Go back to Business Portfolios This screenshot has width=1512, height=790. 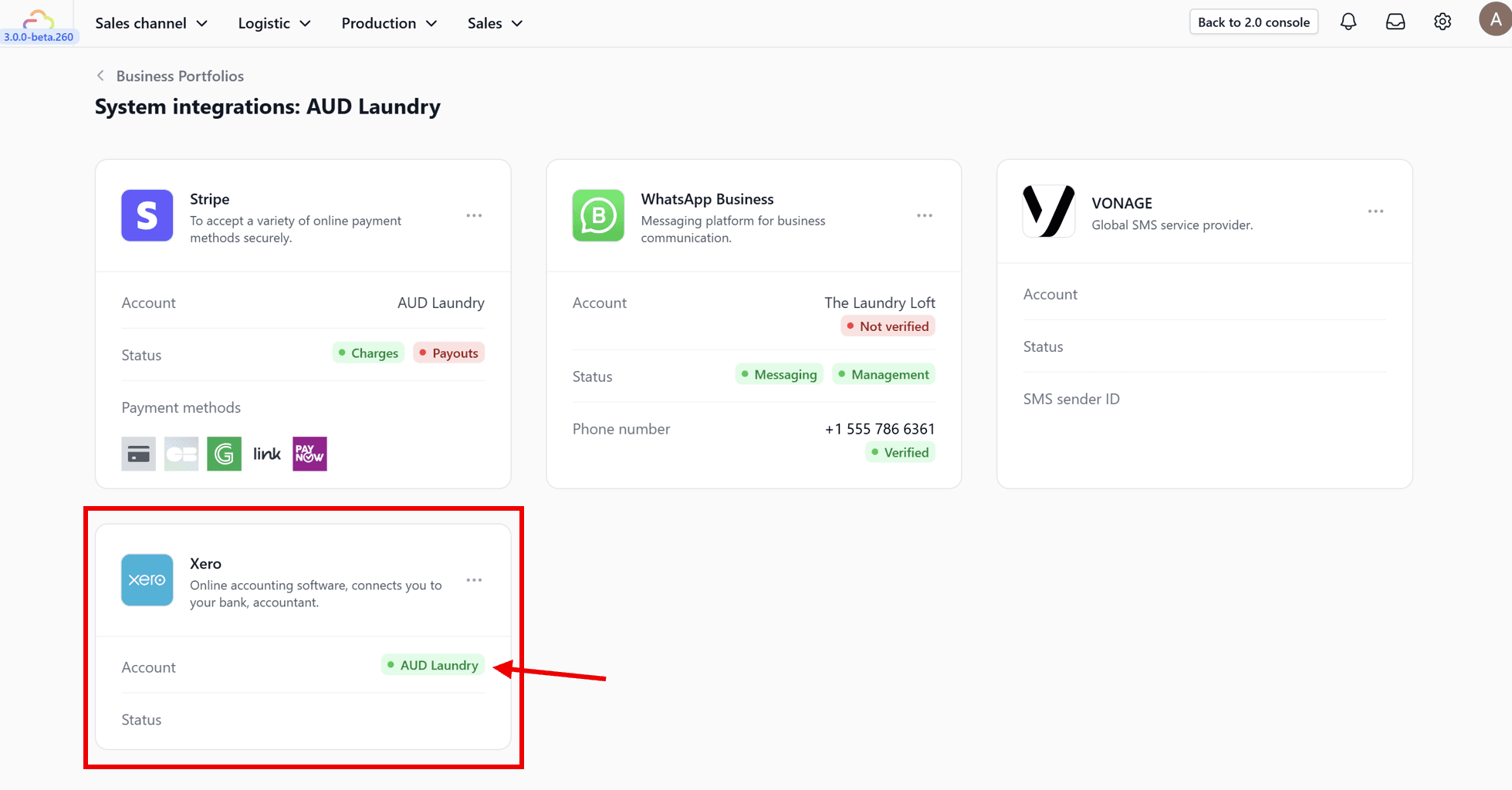[179, 76]
